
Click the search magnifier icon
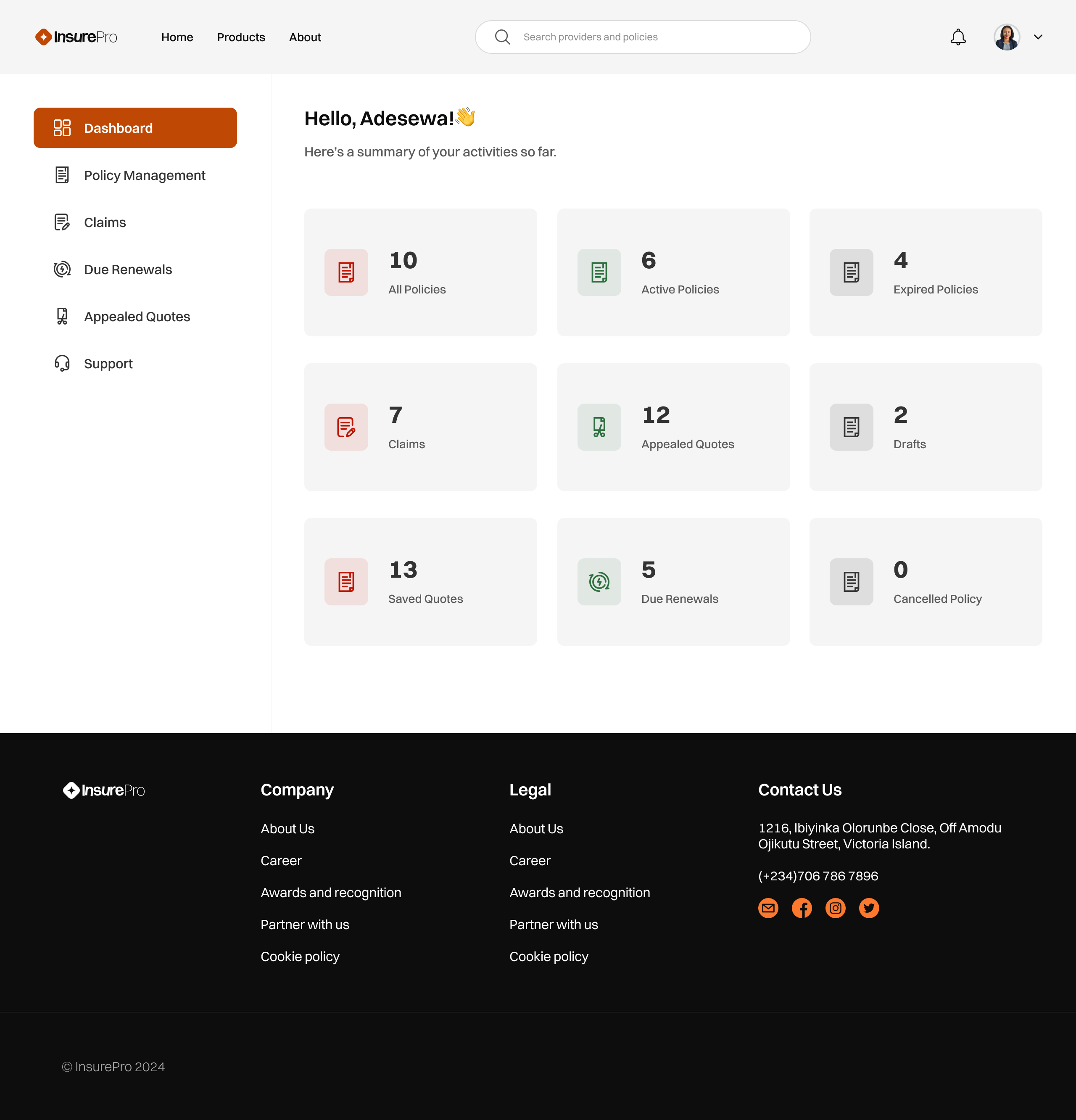coord(502,37)
